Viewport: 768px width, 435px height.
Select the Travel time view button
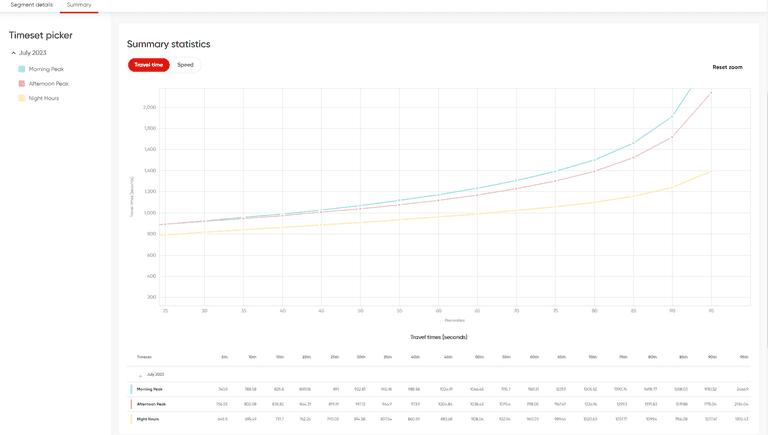(x=148, y=65)
